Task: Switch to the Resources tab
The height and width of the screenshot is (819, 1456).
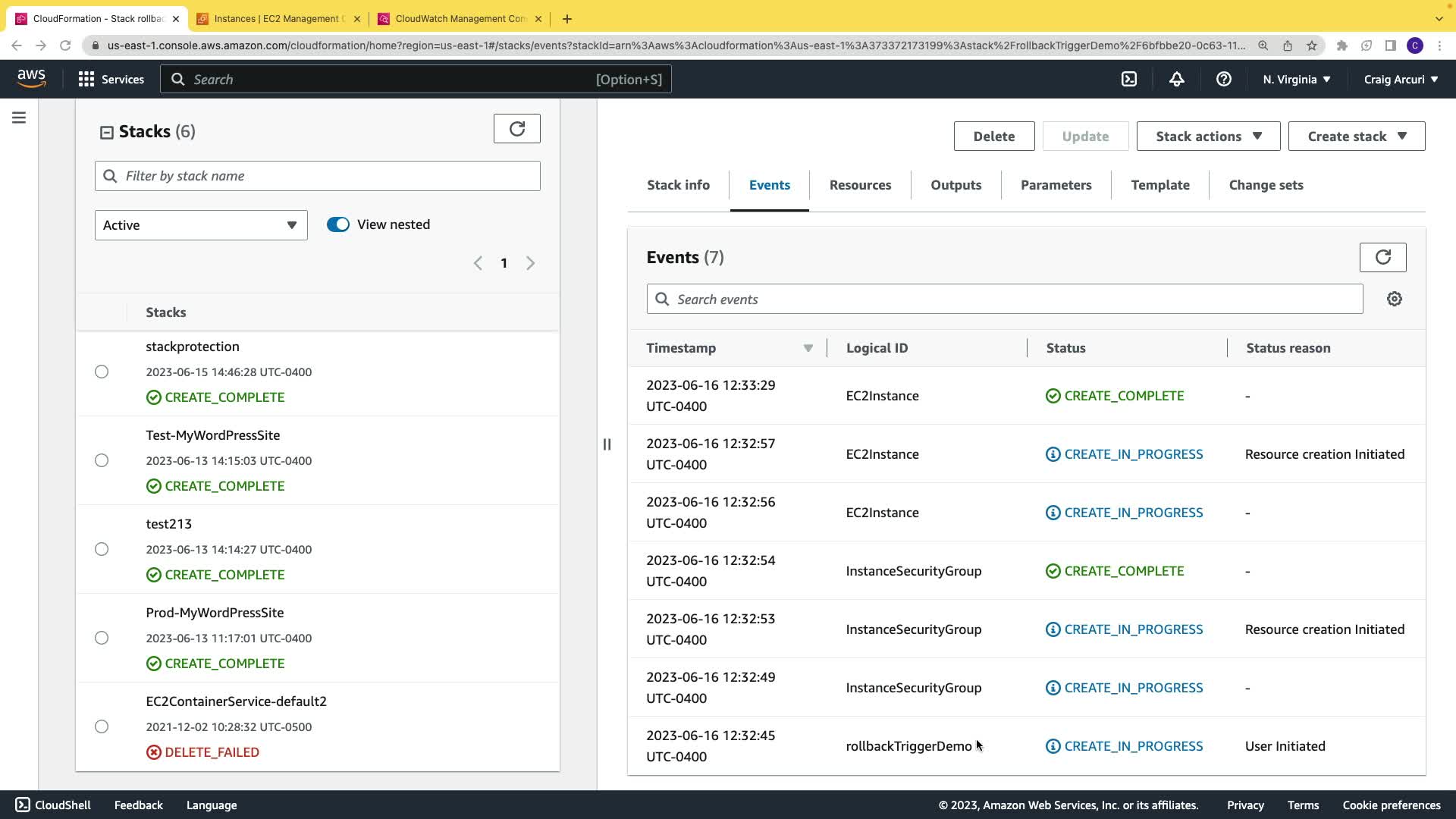Action: point(860,185)
